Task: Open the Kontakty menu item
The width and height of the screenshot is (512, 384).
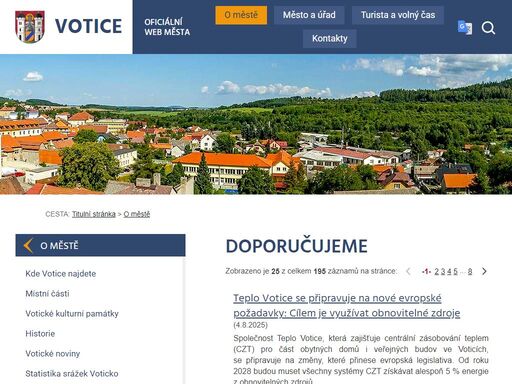Action: (x=330, y=39)
